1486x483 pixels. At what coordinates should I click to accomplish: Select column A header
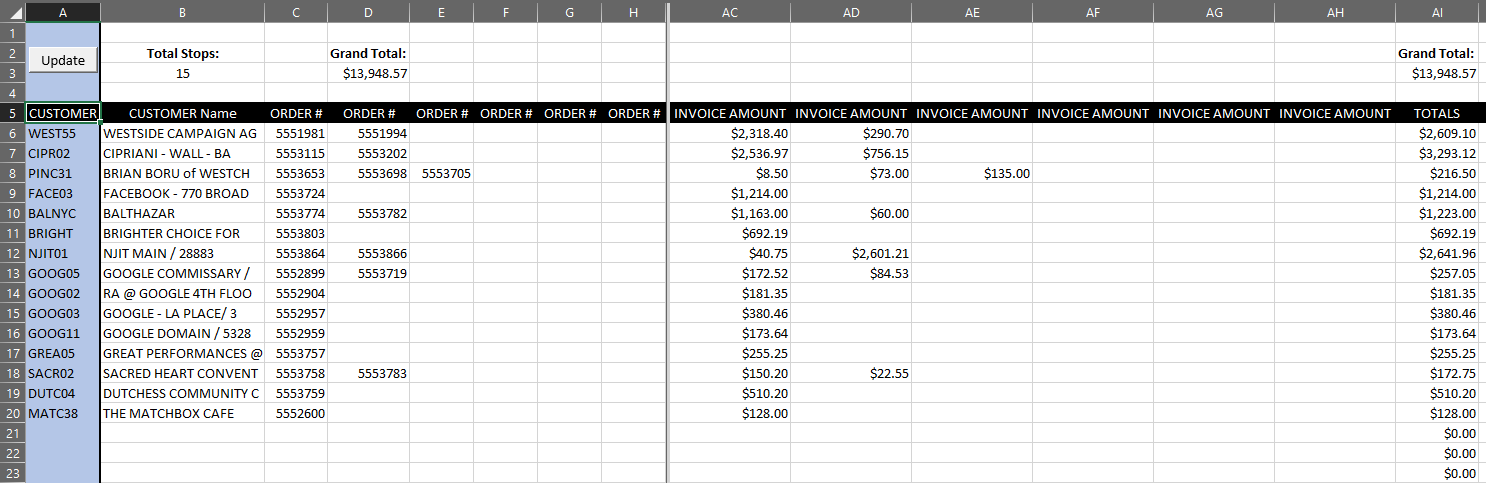click(x=63, y=11)
